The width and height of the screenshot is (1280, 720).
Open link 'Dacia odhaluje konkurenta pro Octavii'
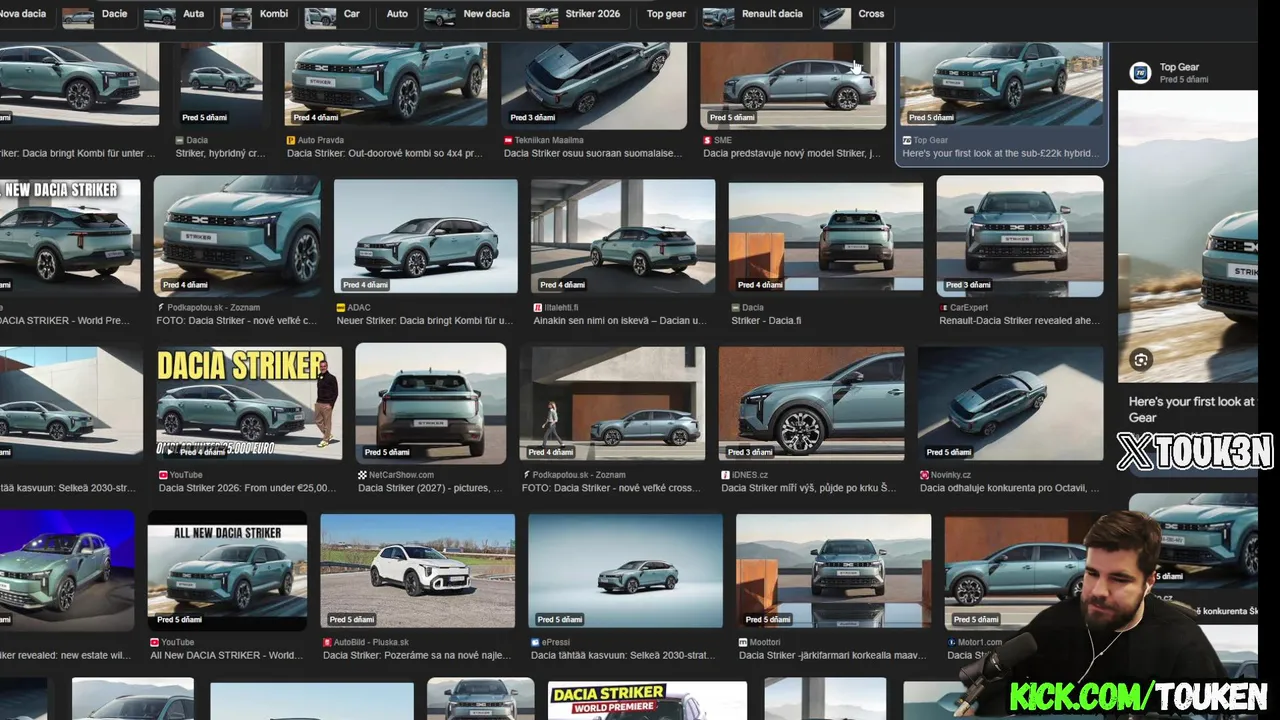[1009, 488]
